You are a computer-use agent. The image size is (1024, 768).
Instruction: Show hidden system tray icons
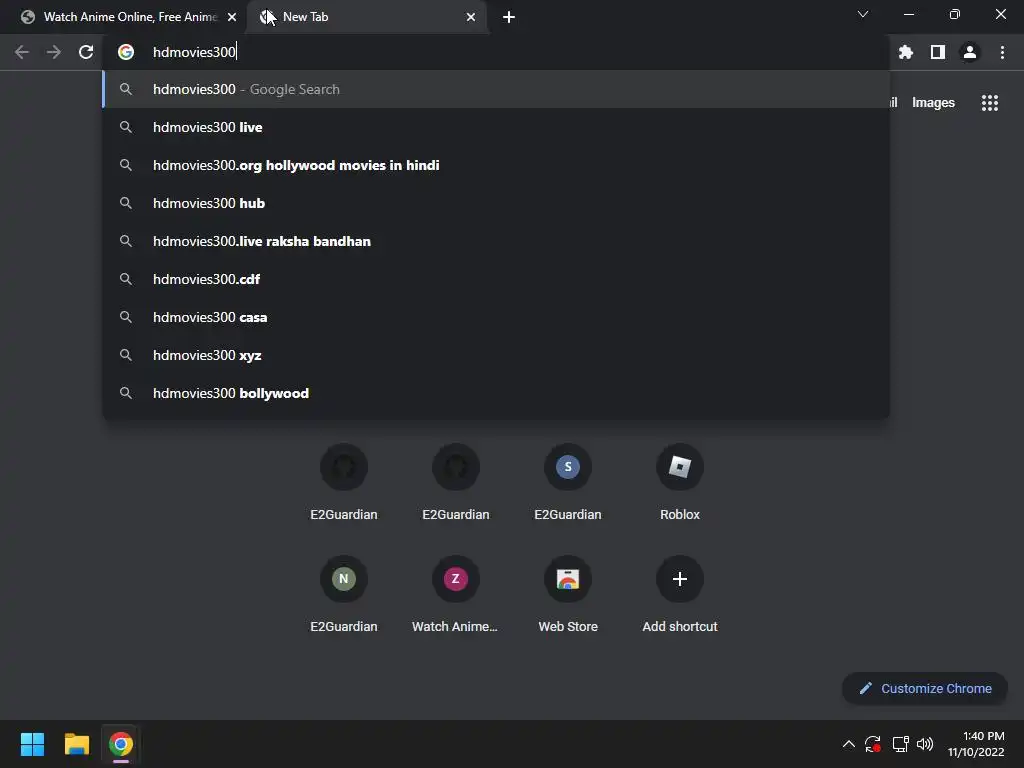pos(848,744)
